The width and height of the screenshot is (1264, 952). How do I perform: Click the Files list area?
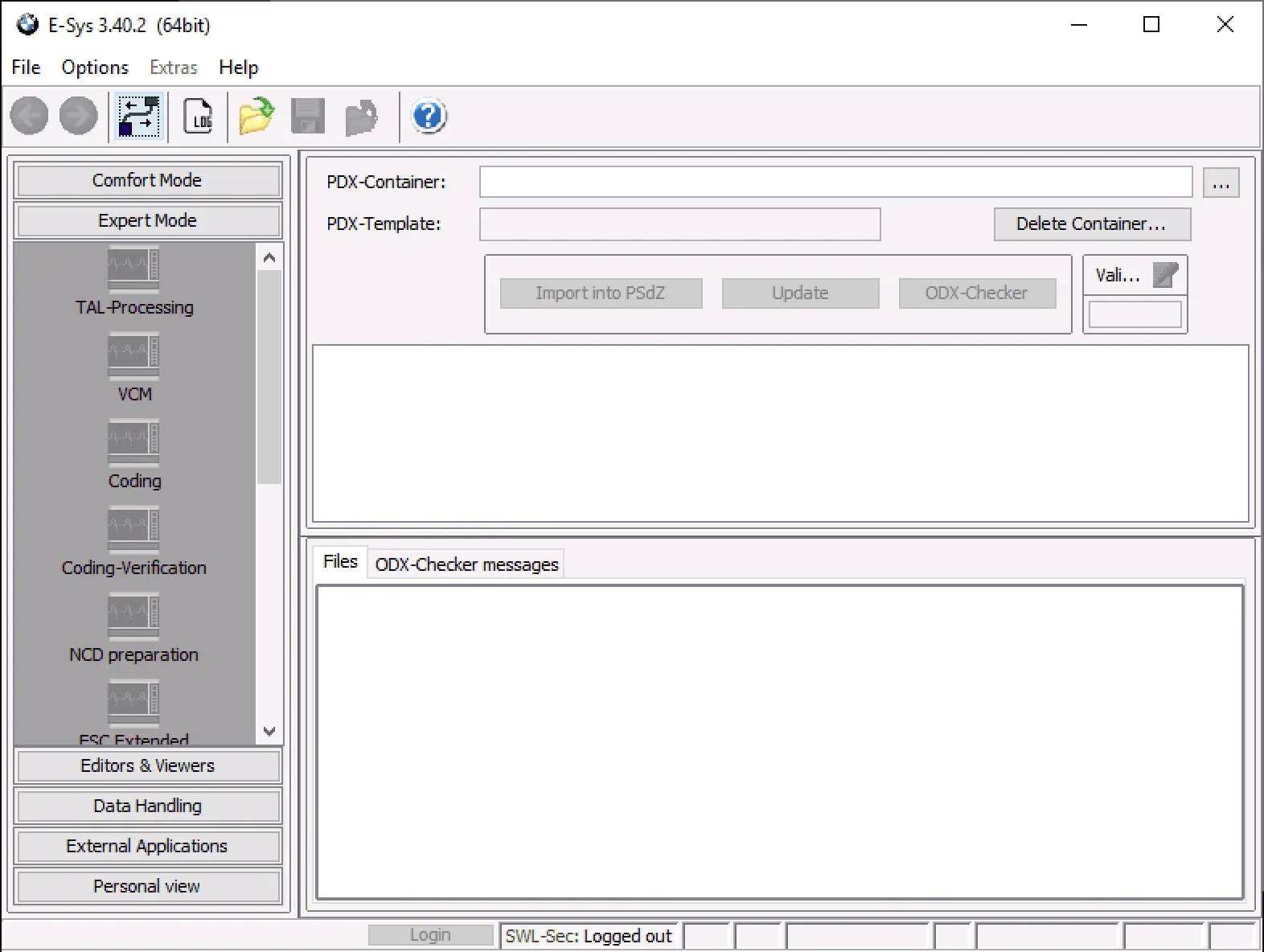[x=780, y=742]
